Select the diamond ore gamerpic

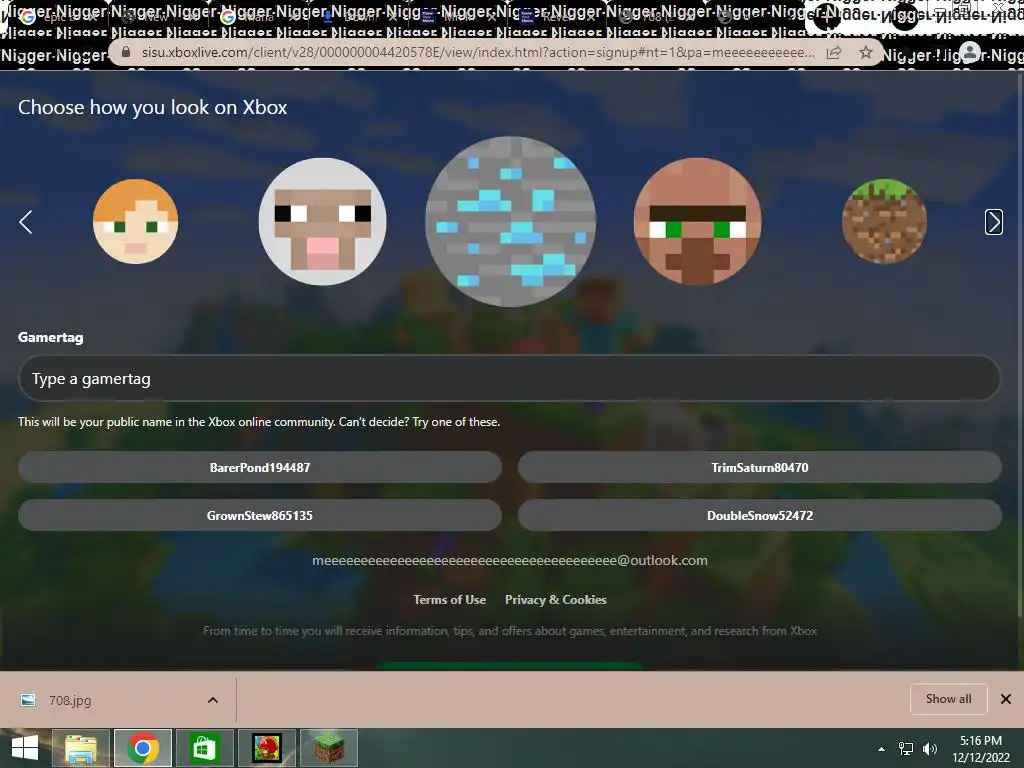coord(511,221)
